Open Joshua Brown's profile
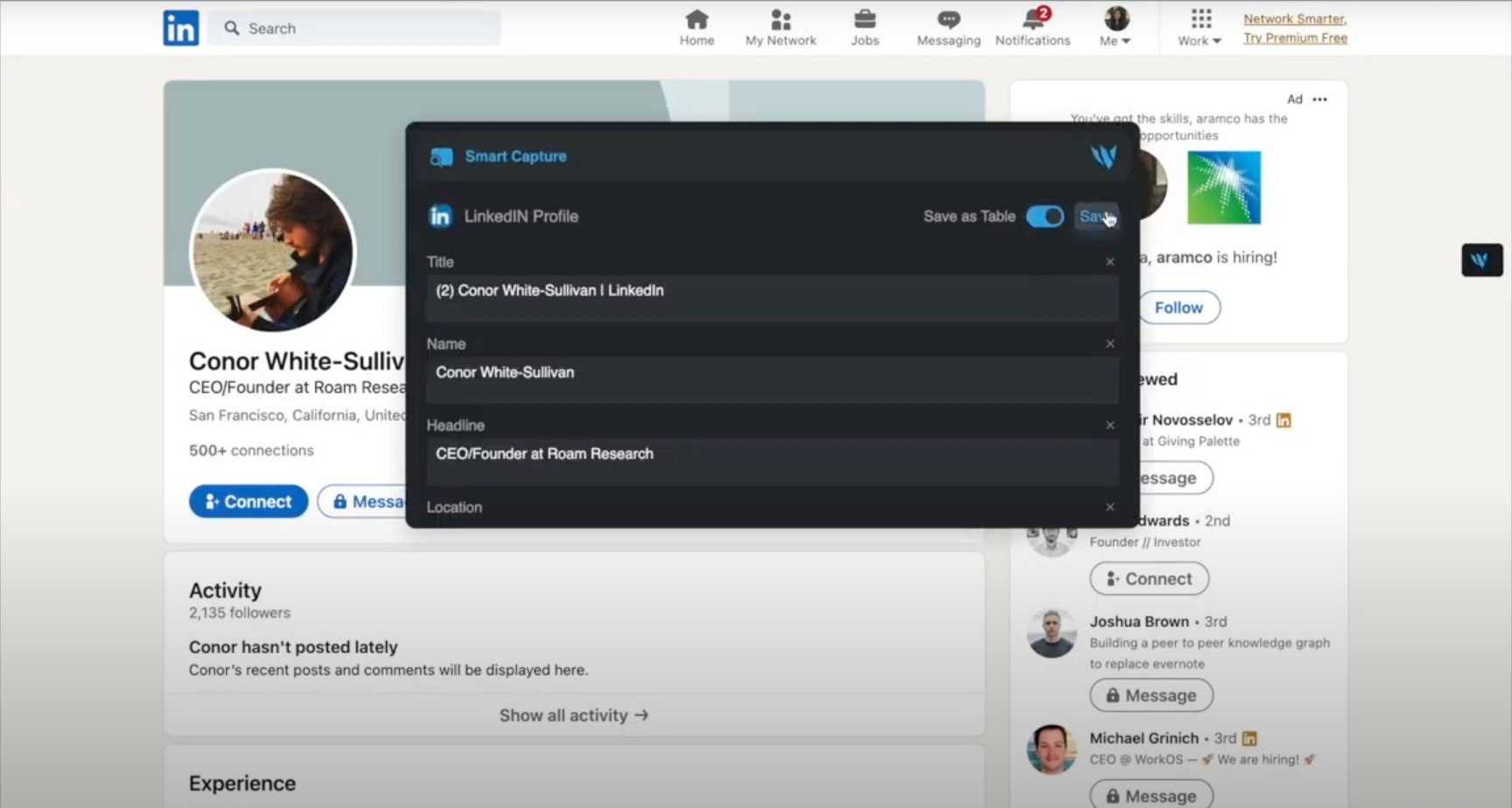The image size is (1512, 808). [1139, 622]
